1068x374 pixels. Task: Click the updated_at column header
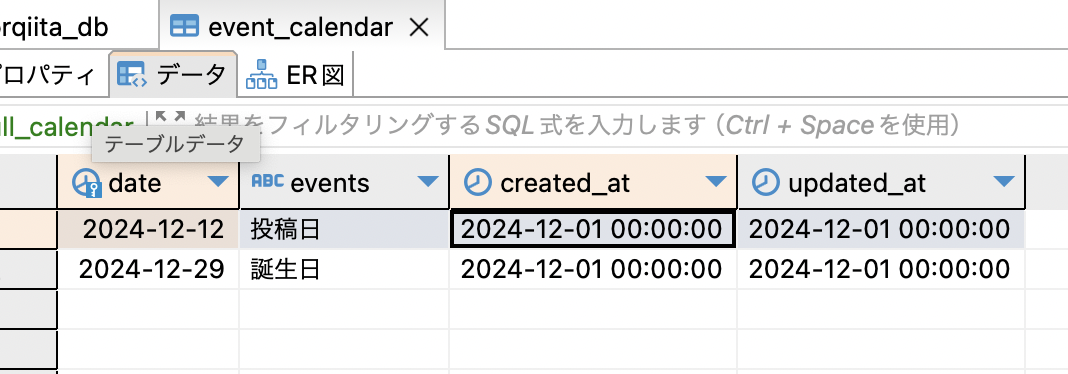[x=881, y=182]
